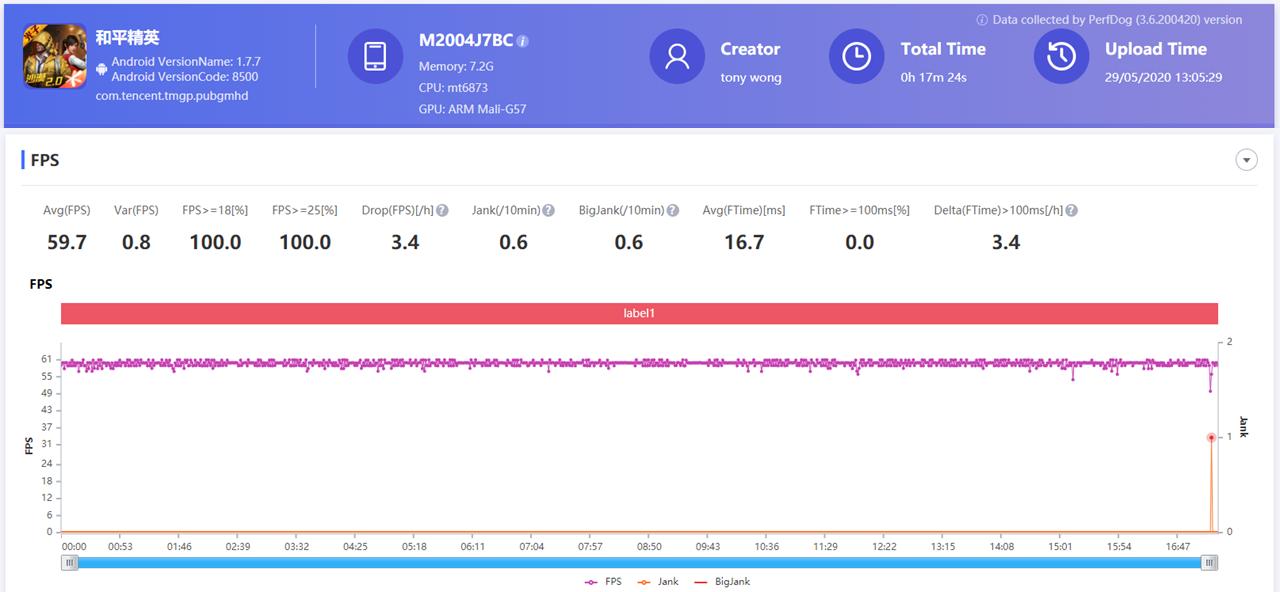Click the Avg(FTime)[ms] value 16.7
Screen dimensions: 1280x592
pos(744,242)
